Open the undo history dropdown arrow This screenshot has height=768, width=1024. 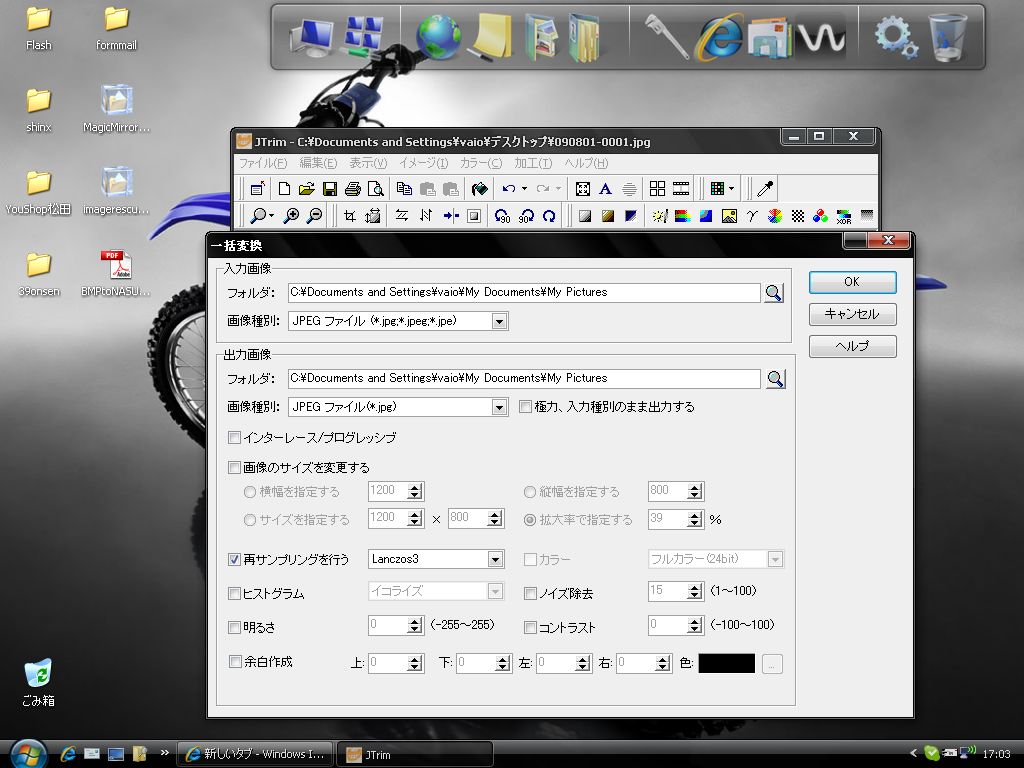coord(524,189)
